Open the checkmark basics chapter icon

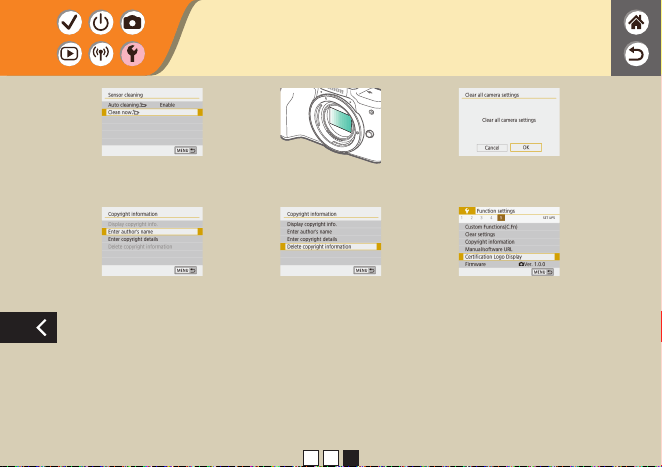coord(70,22)
